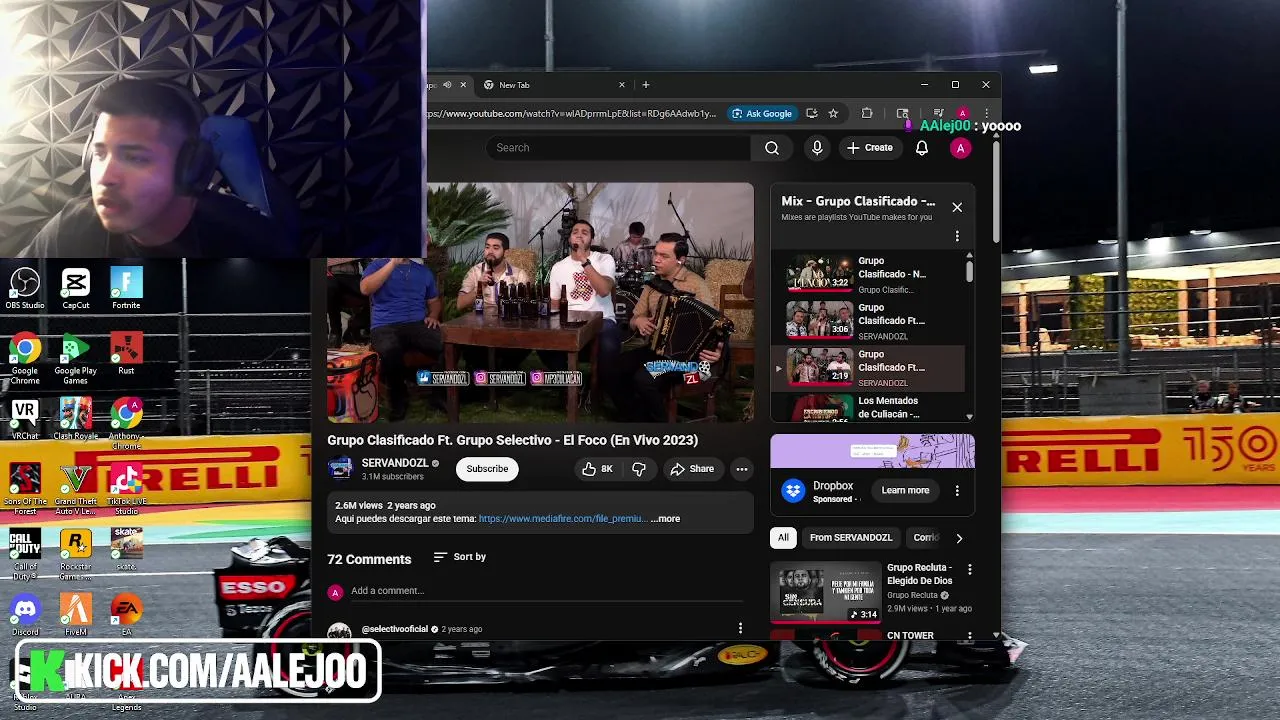Open more actions menu beside Share

[742, 469]
